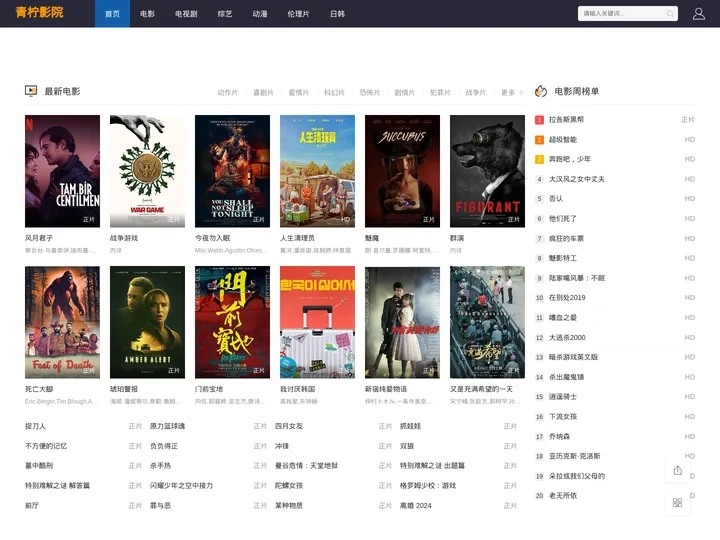Viewport: 720px width, 540px height.
Task: Open the 死亡大脚 poster
Action: pos(62,322)
